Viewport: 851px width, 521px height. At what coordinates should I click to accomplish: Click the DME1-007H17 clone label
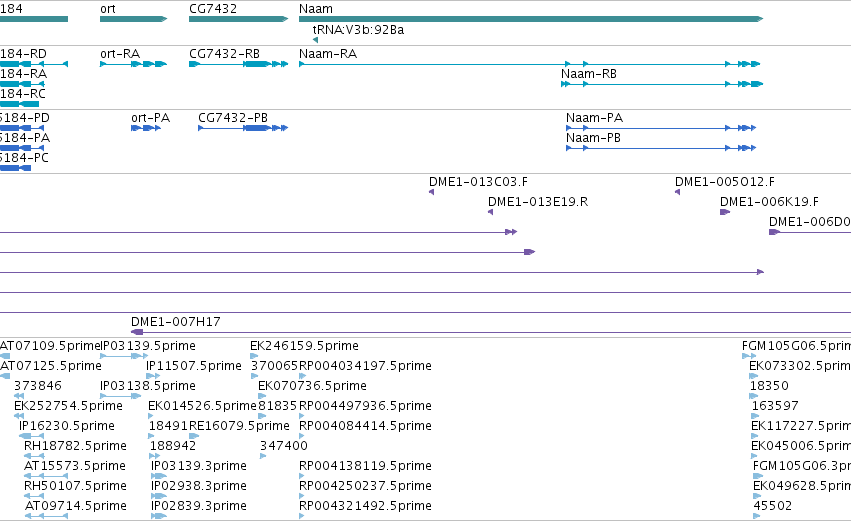176,322
